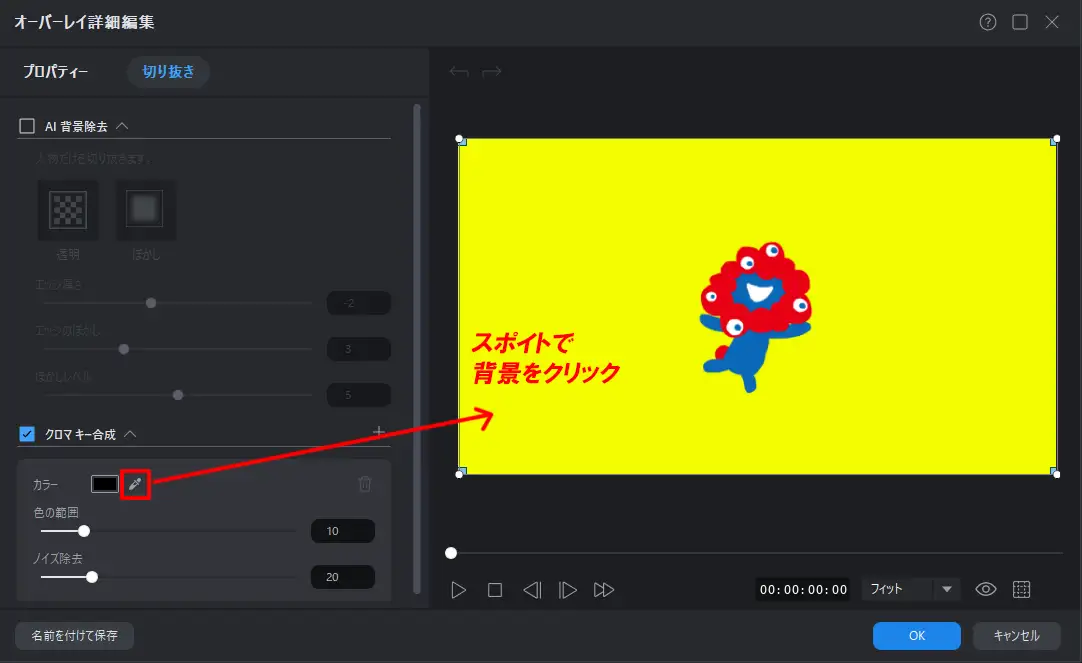Open the フィット zoom dropdown
The height and width of the screenshot is (663, 1082).
pyautogui.click(x=946, y=589)
